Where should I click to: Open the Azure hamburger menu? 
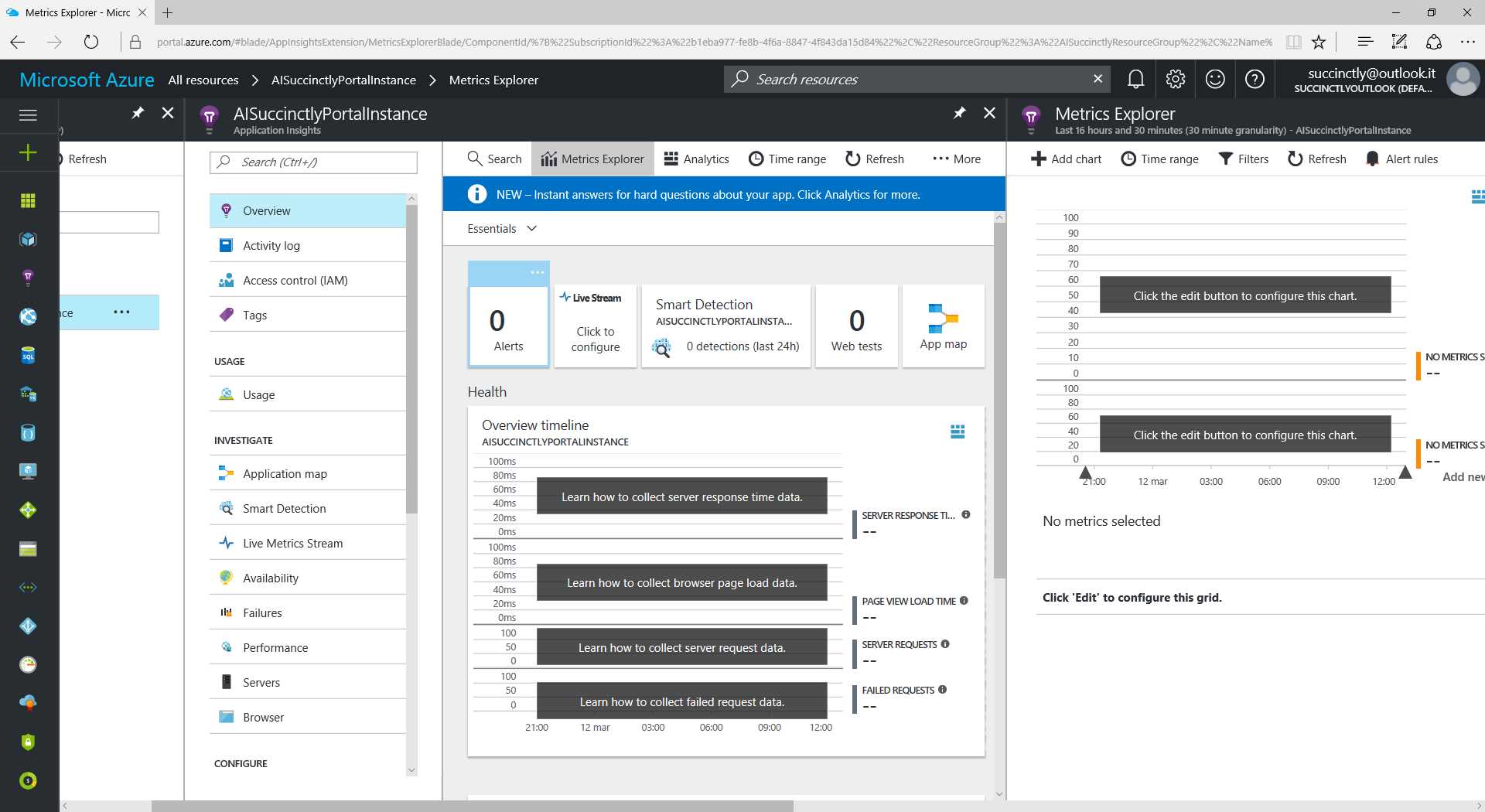(28, 115)
